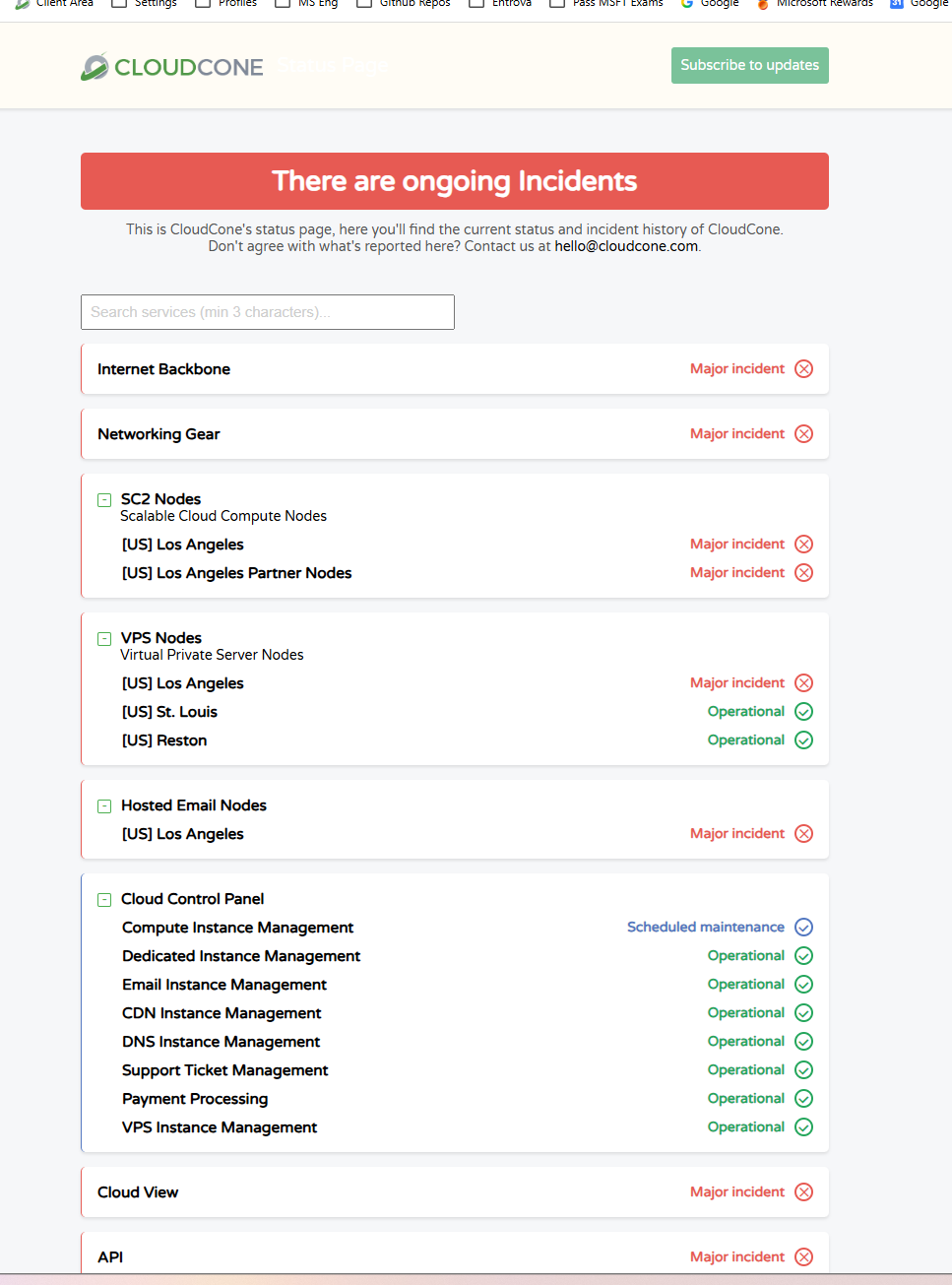
Task: Open the Profiles bookmark folder
Action: 226,4
